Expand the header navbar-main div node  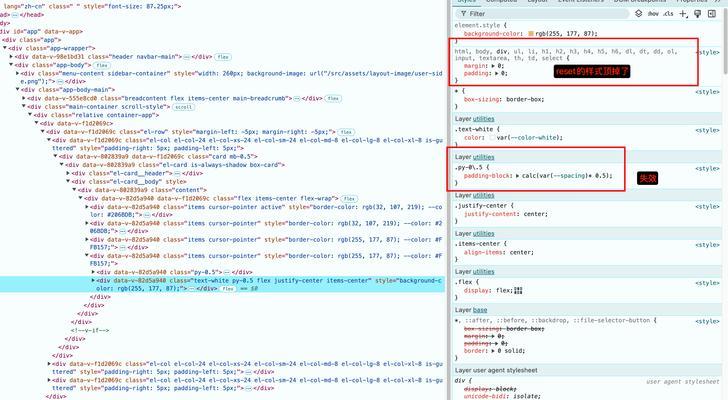pos(12,57)
